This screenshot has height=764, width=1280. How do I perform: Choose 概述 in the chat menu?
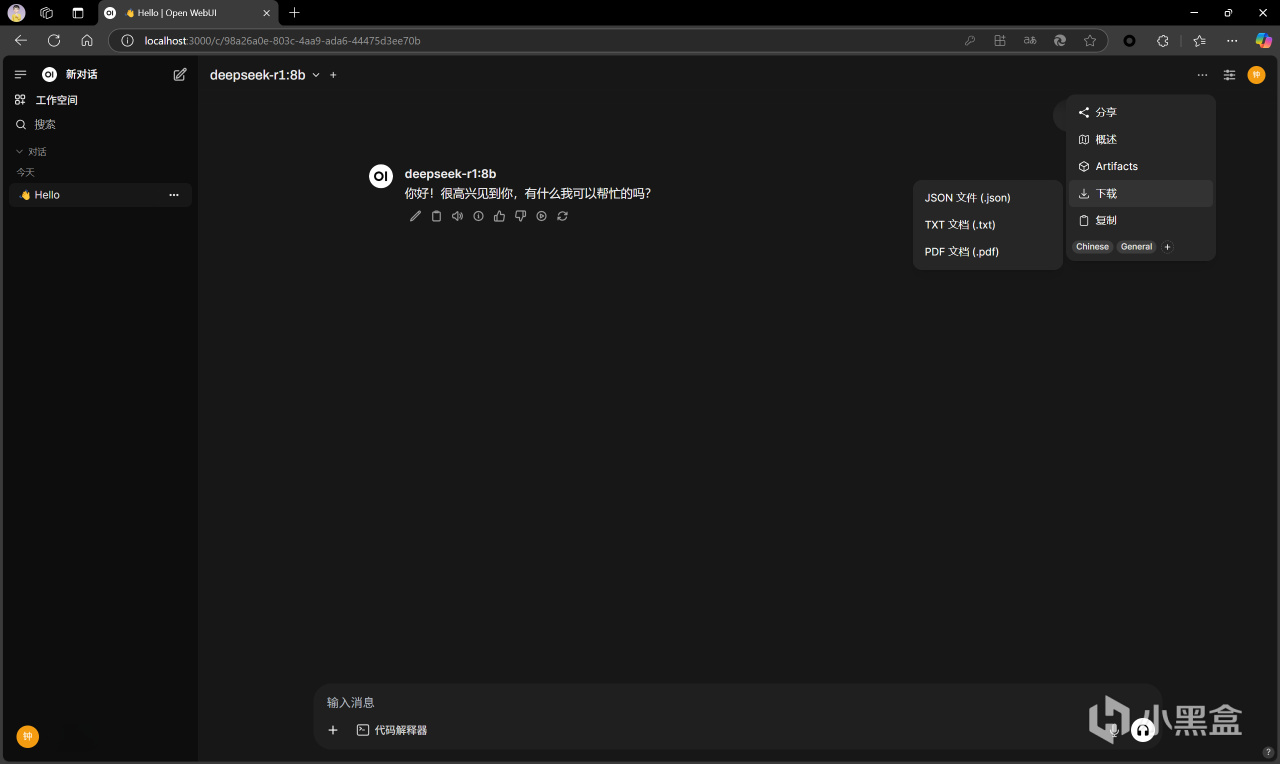tap(1141, 140)
